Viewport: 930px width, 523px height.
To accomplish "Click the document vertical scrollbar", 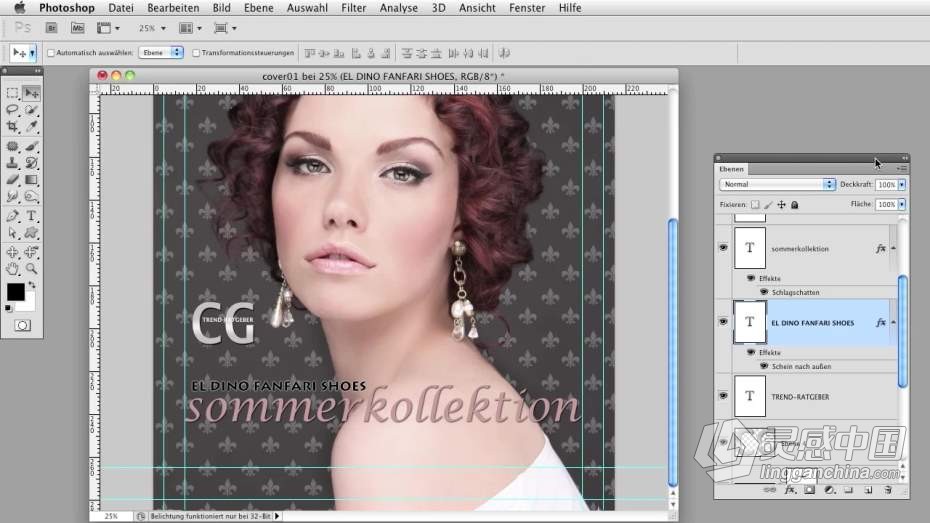I will tap(673, 352).
